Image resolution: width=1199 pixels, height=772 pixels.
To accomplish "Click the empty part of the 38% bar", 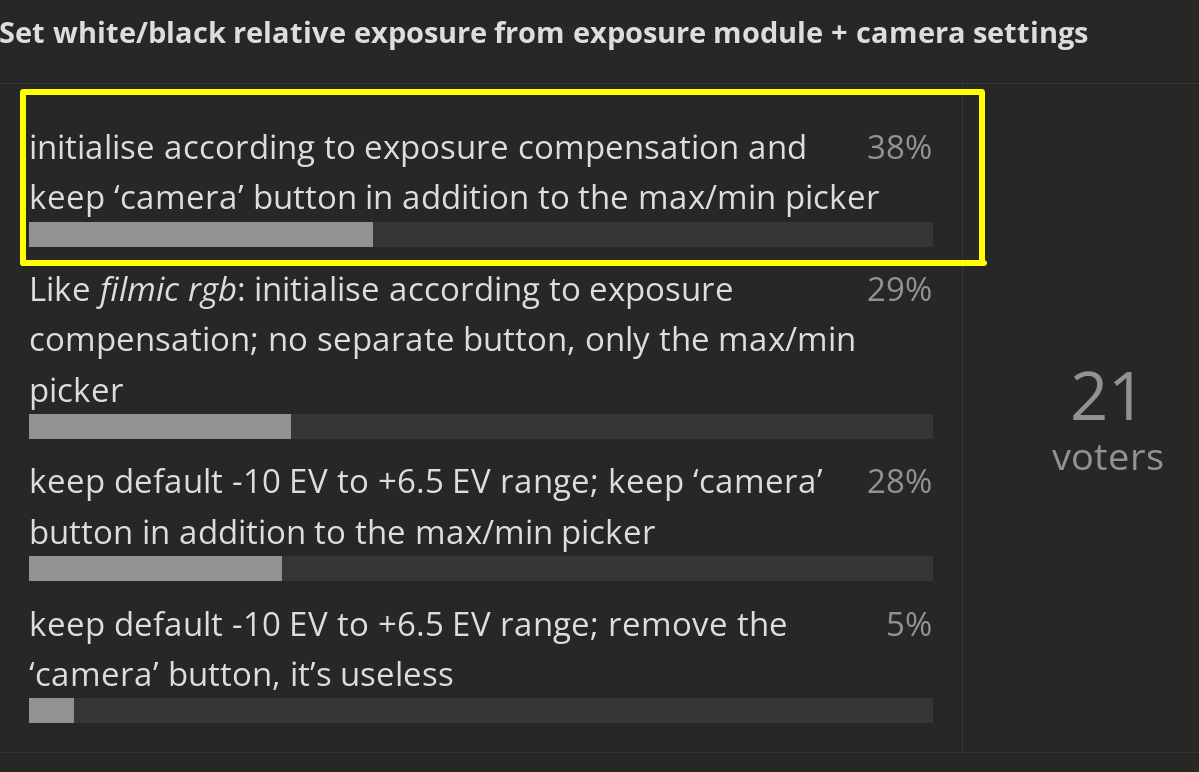I will [x=652, y=234].
